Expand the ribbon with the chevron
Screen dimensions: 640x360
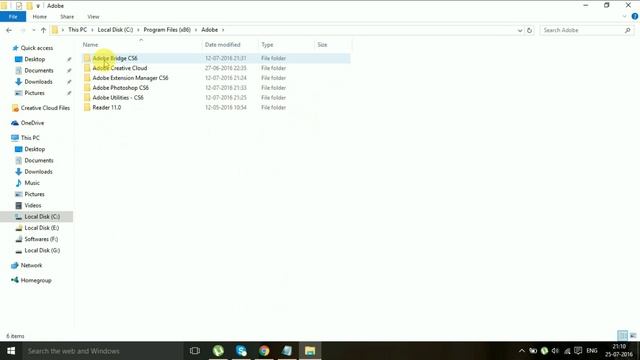[624, 17]
